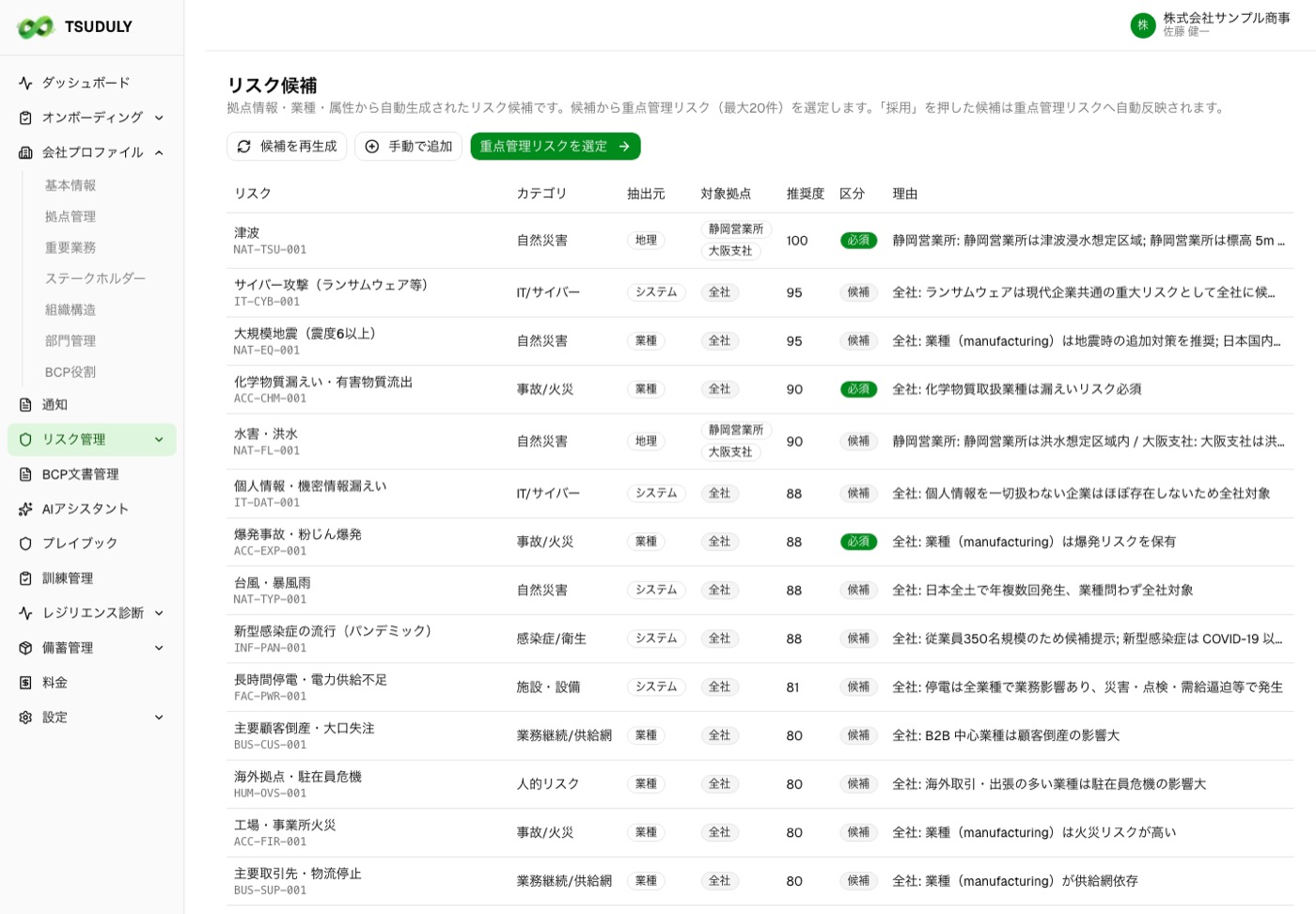The width and height of the screenshot is (1316, 914).
Task: Open 重要業務 submenu item
Action: point(70,248)
